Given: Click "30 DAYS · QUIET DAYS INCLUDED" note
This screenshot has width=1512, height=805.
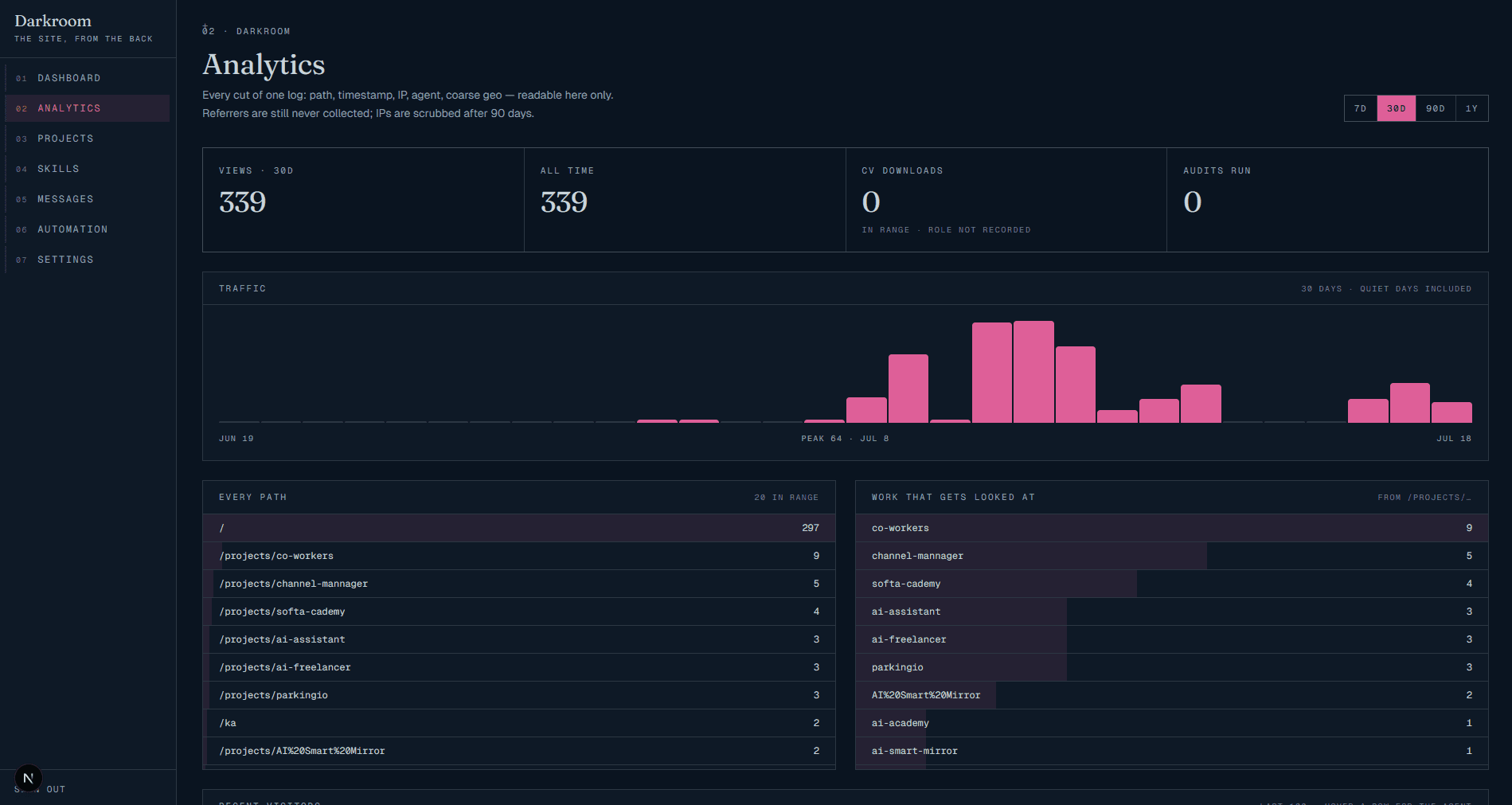Looking at the screenshot, I should tap(1386, 289).
